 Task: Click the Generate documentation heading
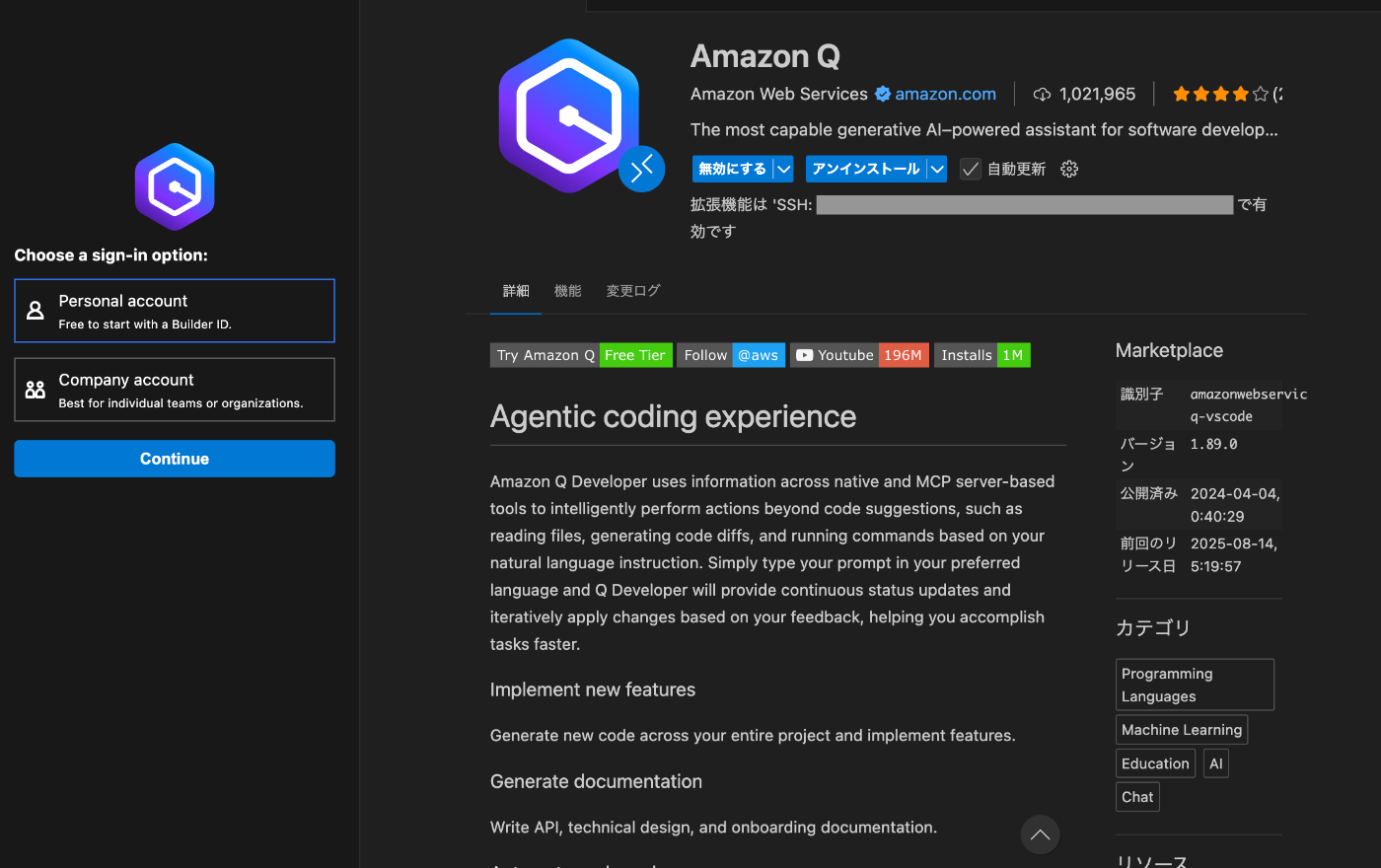[596, 781]
